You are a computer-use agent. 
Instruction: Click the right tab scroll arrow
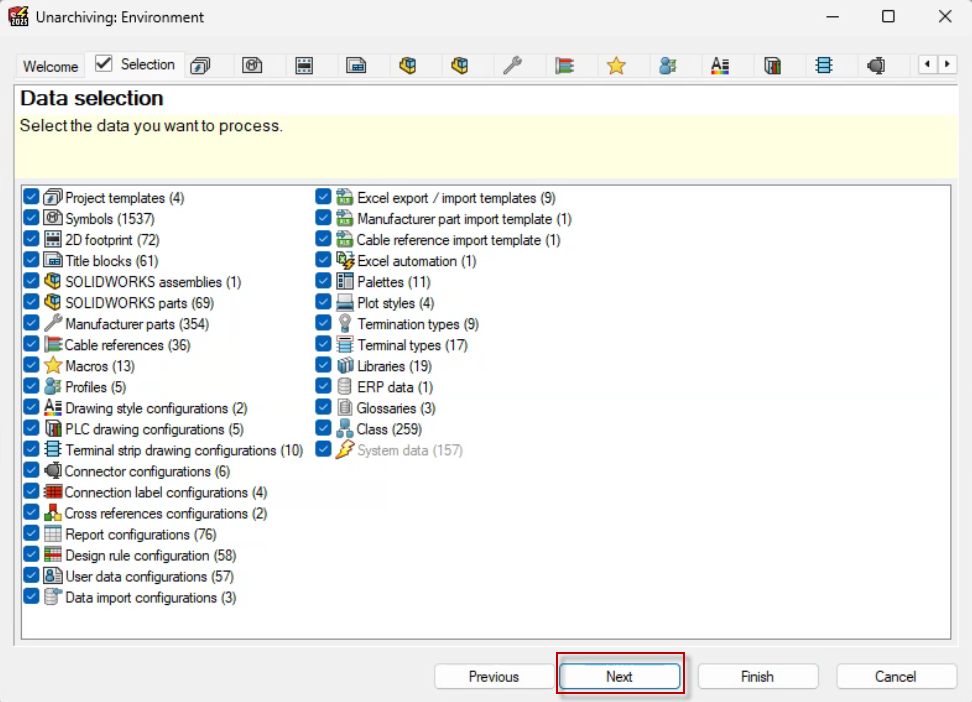pyautogui.click(x=946, y=64)
